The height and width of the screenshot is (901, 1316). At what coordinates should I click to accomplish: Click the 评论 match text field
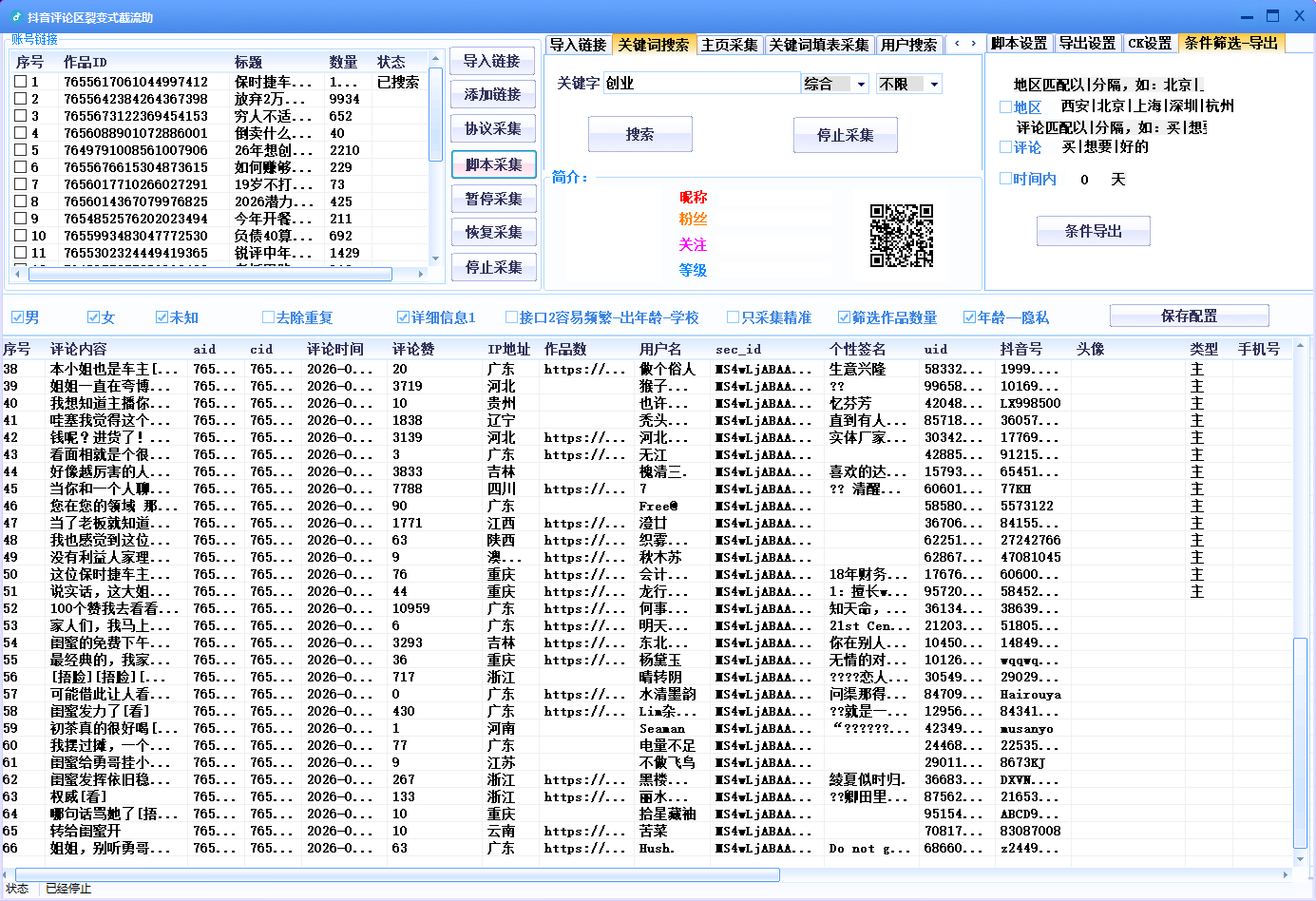[1134, 147]
